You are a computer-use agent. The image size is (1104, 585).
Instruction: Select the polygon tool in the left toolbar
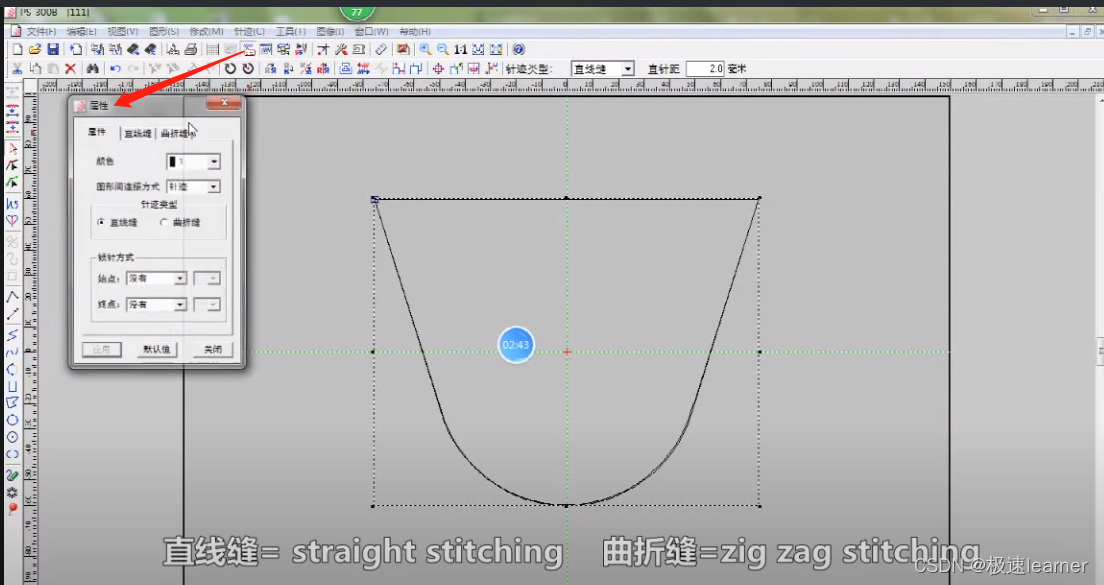tap(12, 403)
